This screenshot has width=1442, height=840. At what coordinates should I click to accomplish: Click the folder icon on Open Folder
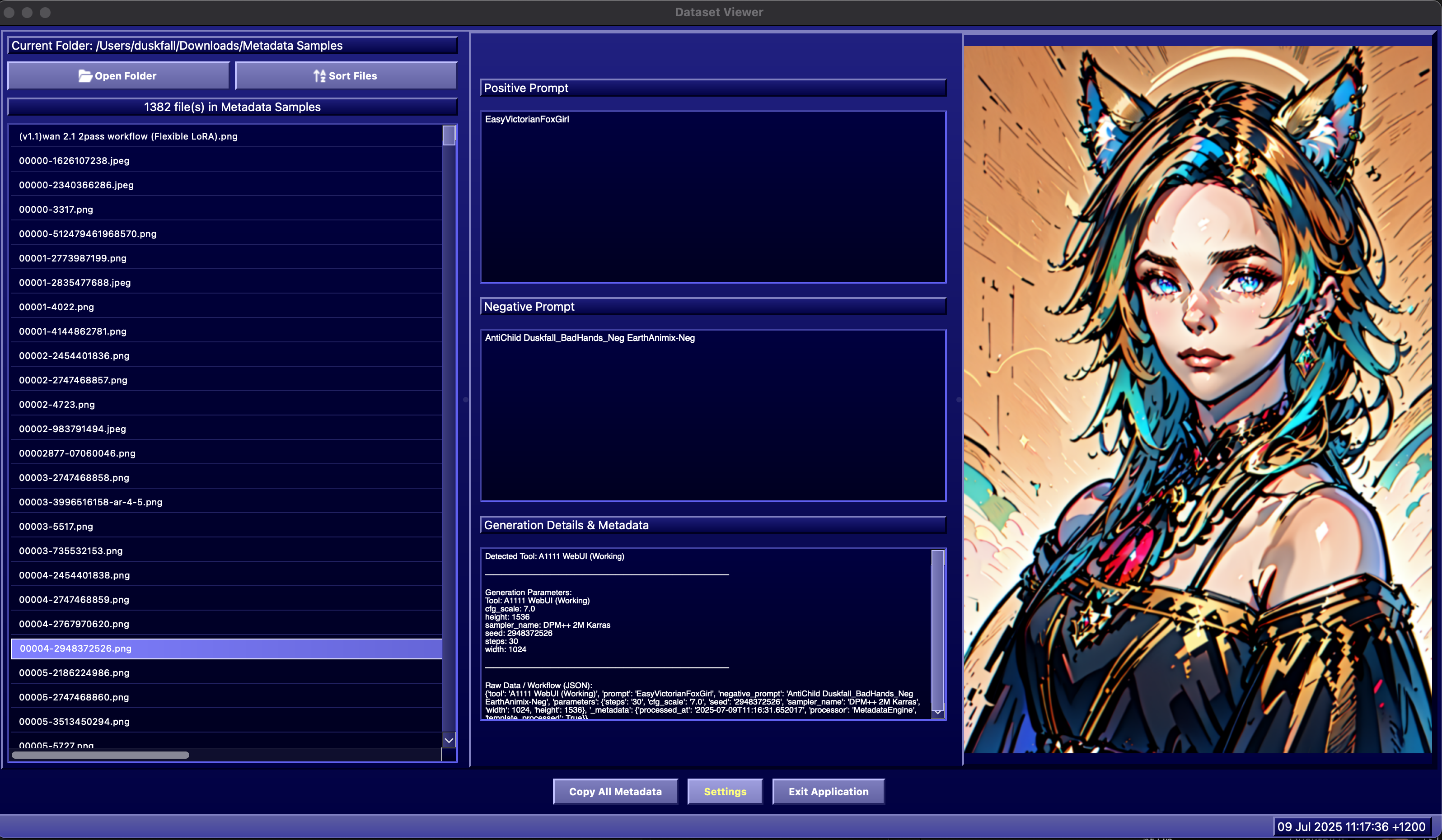(x=84, y=75)
